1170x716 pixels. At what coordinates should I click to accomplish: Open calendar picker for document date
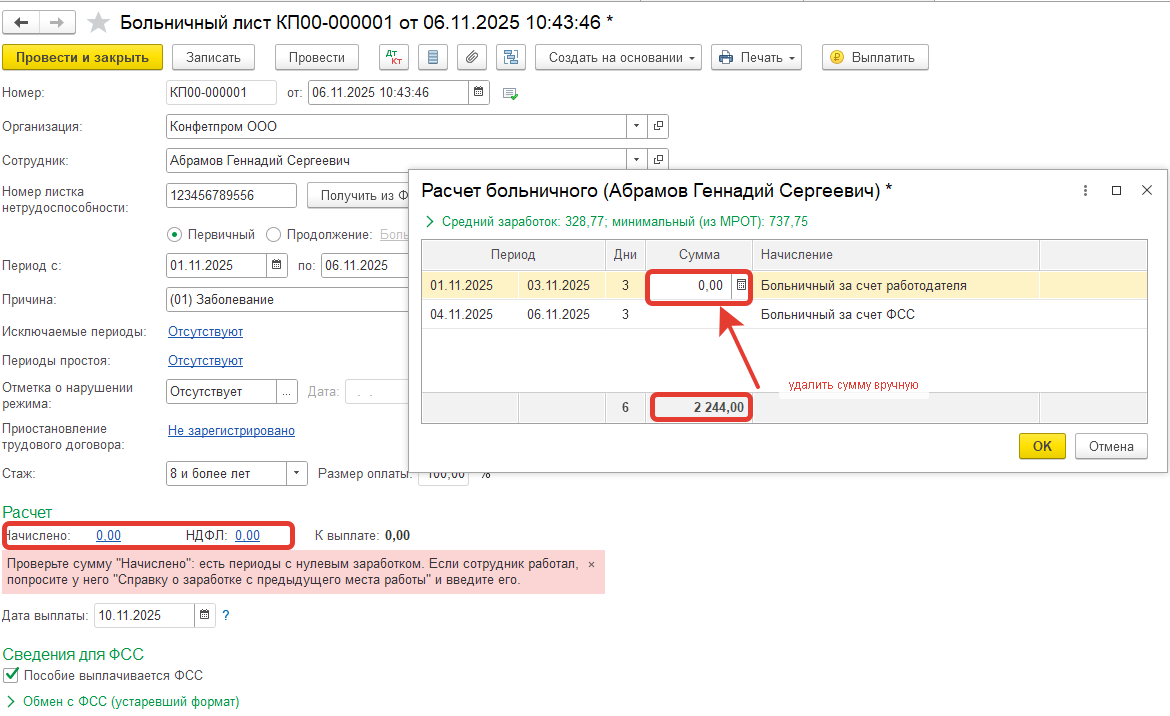pos(480,93)
